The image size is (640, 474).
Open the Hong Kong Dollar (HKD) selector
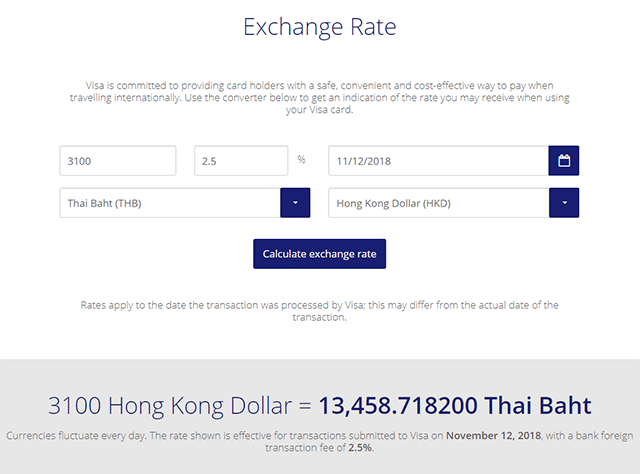pos(438,203)
